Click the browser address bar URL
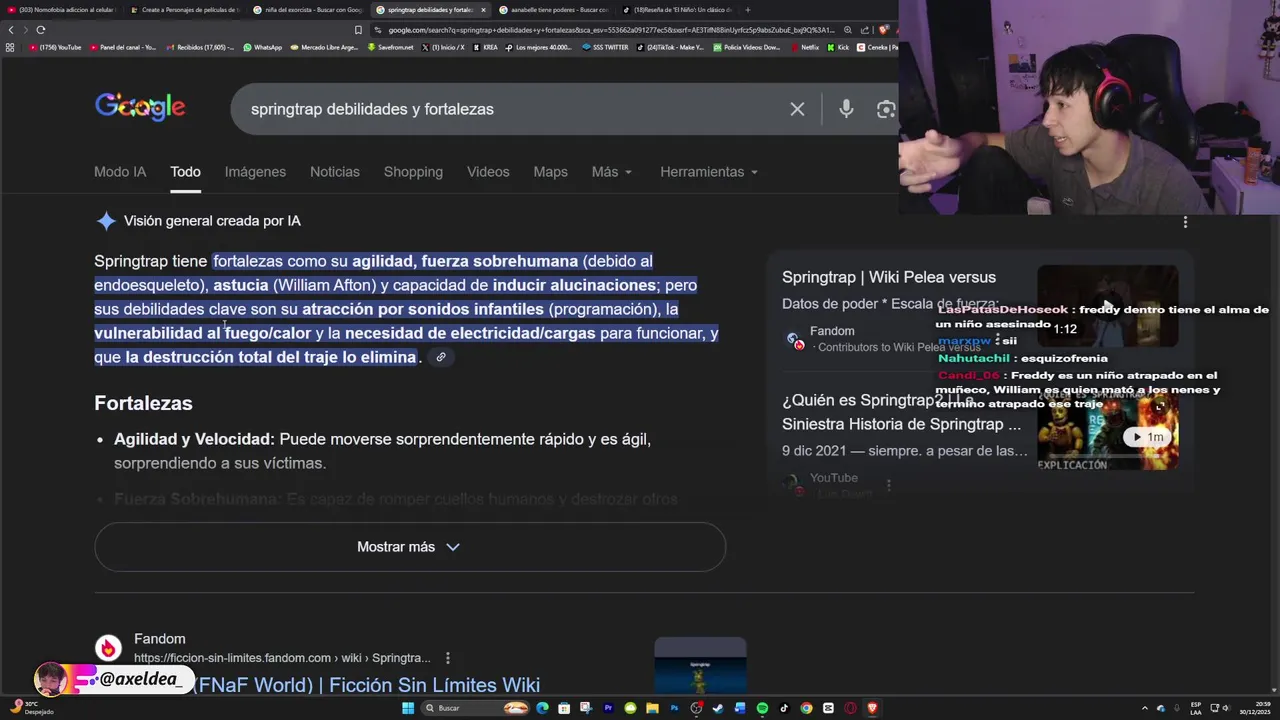1280x720 pixels. click(610, 29)
